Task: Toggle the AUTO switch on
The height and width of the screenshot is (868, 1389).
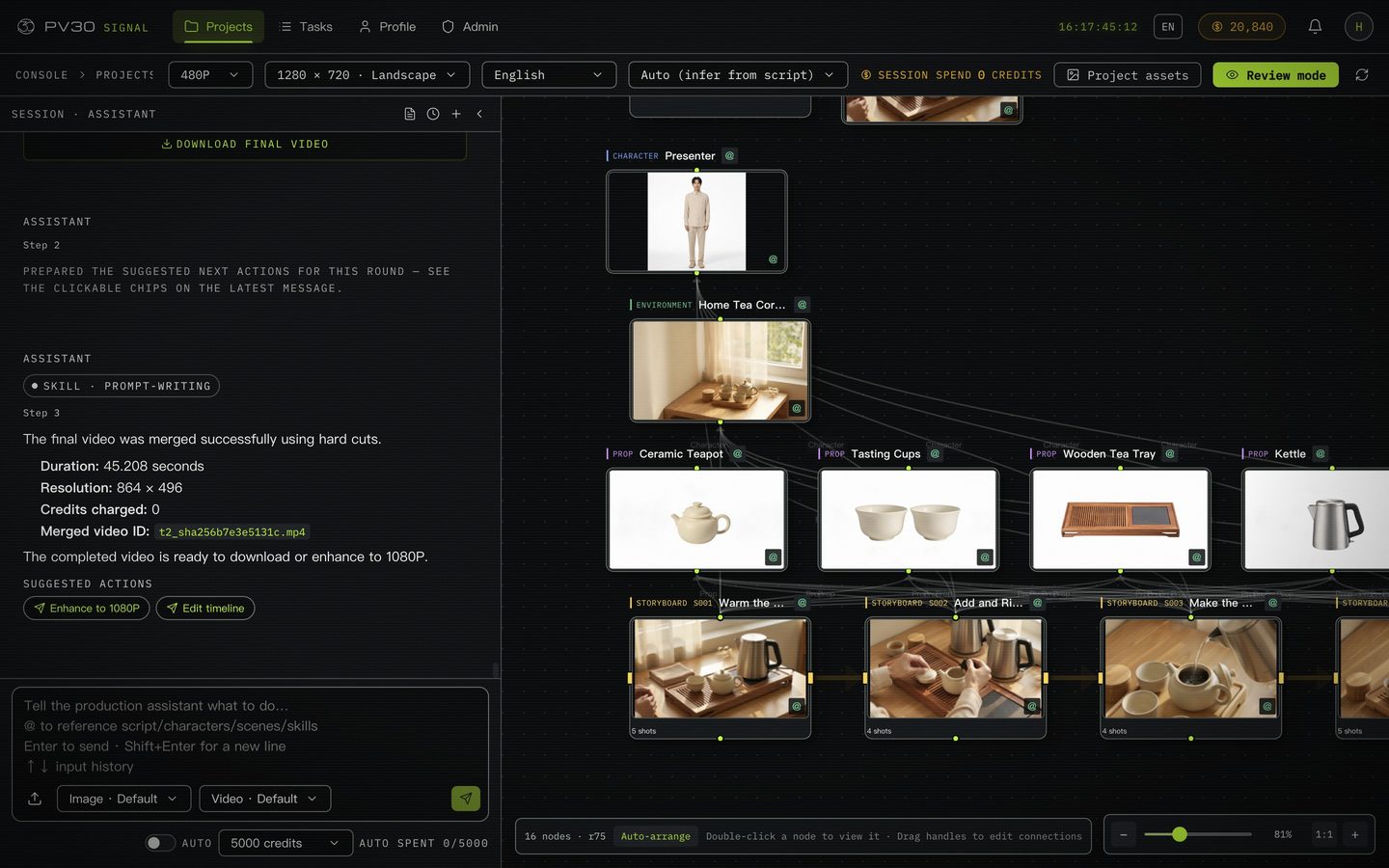Action: point(160,843)
